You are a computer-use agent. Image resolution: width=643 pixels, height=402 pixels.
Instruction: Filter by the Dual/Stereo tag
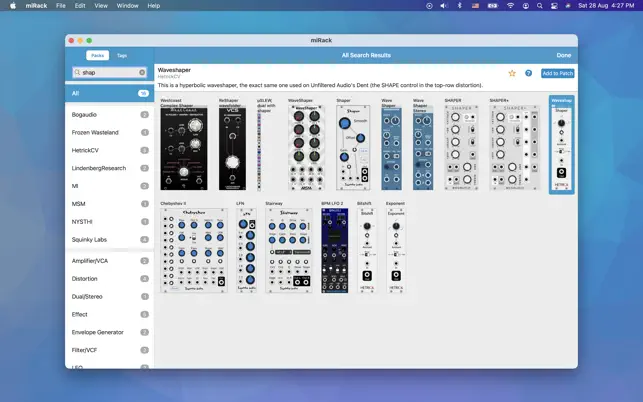coord(109,297)
